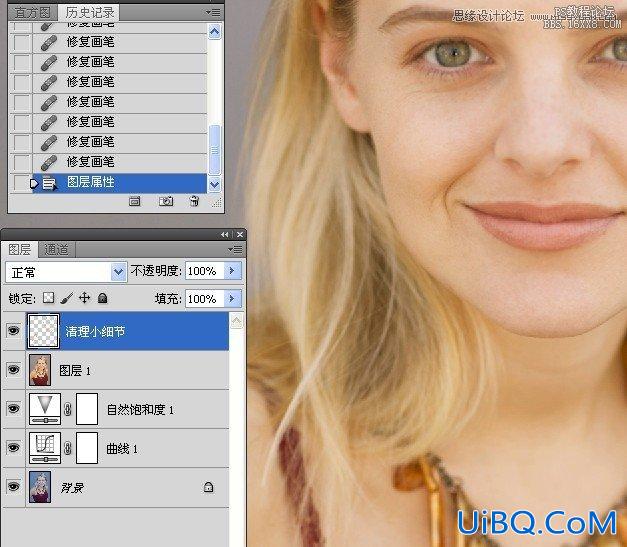Select the 曲线 1 layer name
The width and height of the screenshot is (627, 547).
122,449
